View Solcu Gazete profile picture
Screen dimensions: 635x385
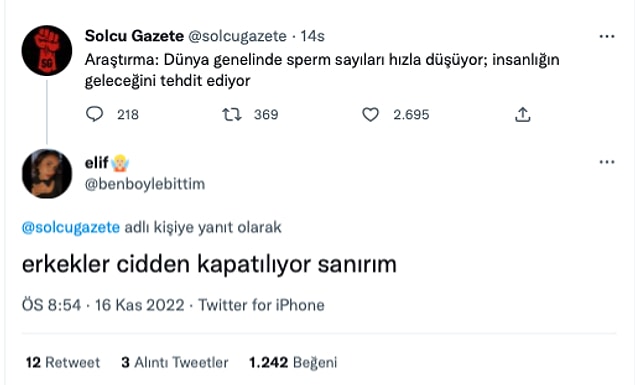(47, 50)
